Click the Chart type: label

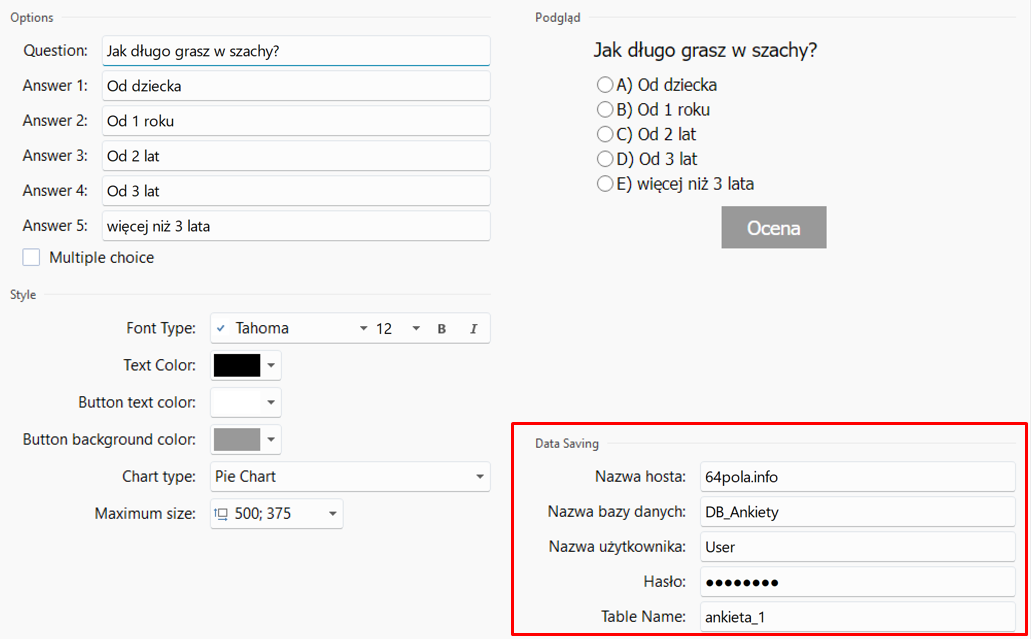[x=159, y=477]
